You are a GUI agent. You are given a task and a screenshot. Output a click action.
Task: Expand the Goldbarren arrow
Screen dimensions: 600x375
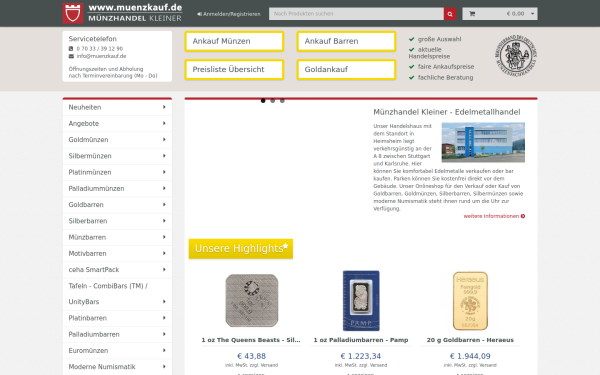coord(164,205)
